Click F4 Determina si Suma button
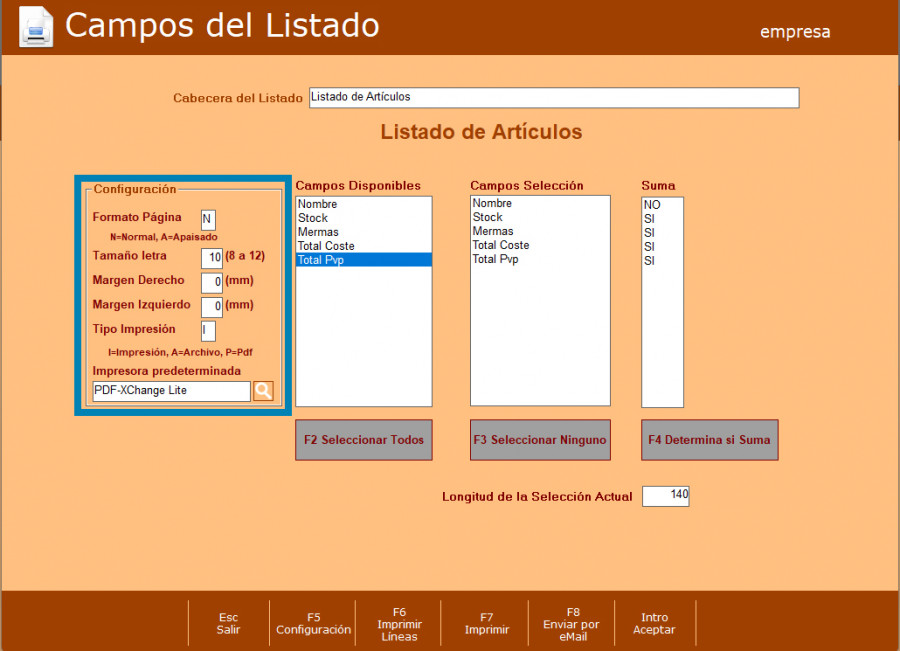This screenshot has height=651, width=900. coord(709,440)
